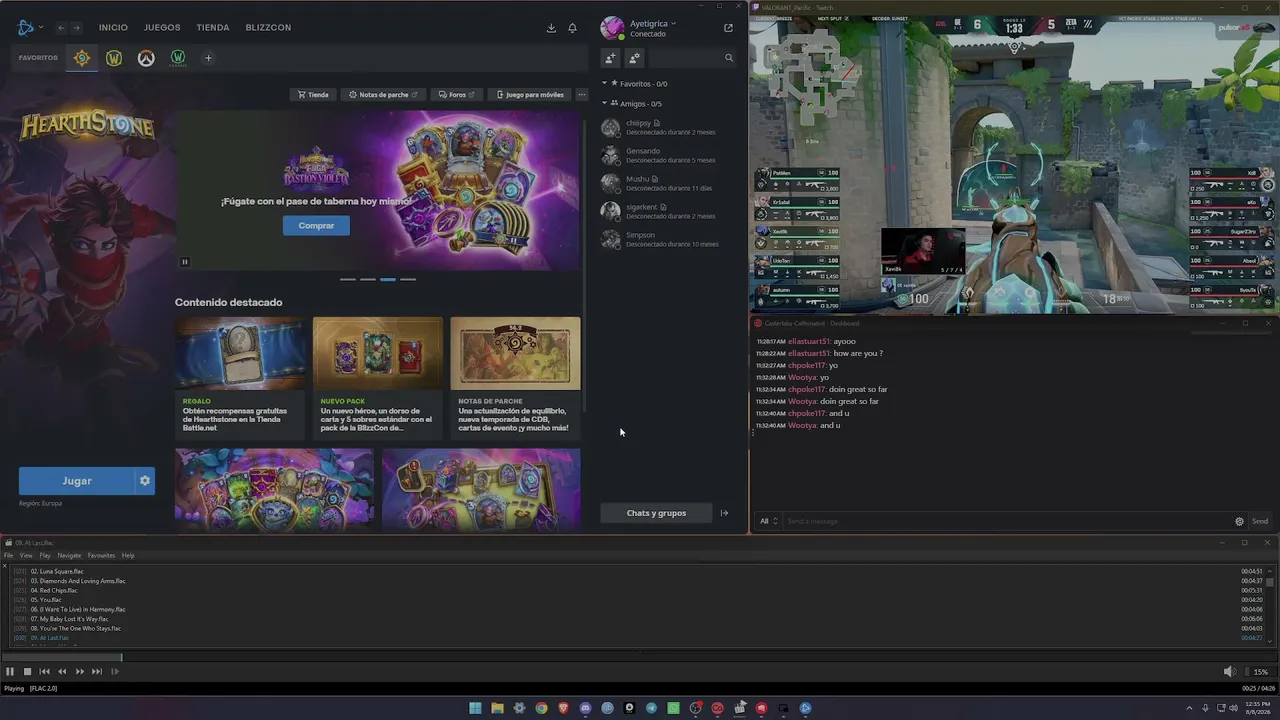
Task: Open the All chat filter dropdown
Action: click(768, 521)
